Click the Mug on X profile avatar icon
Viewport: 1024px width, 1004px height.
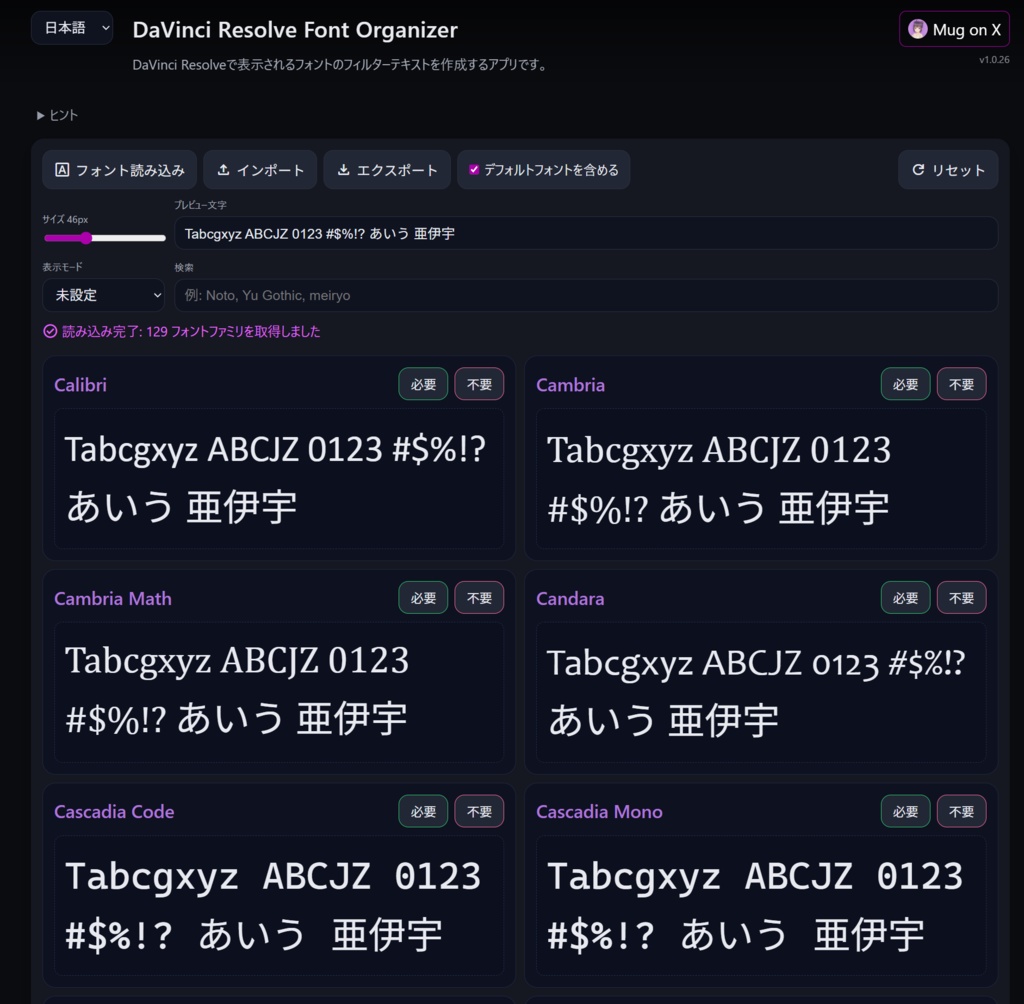[918, 29]
